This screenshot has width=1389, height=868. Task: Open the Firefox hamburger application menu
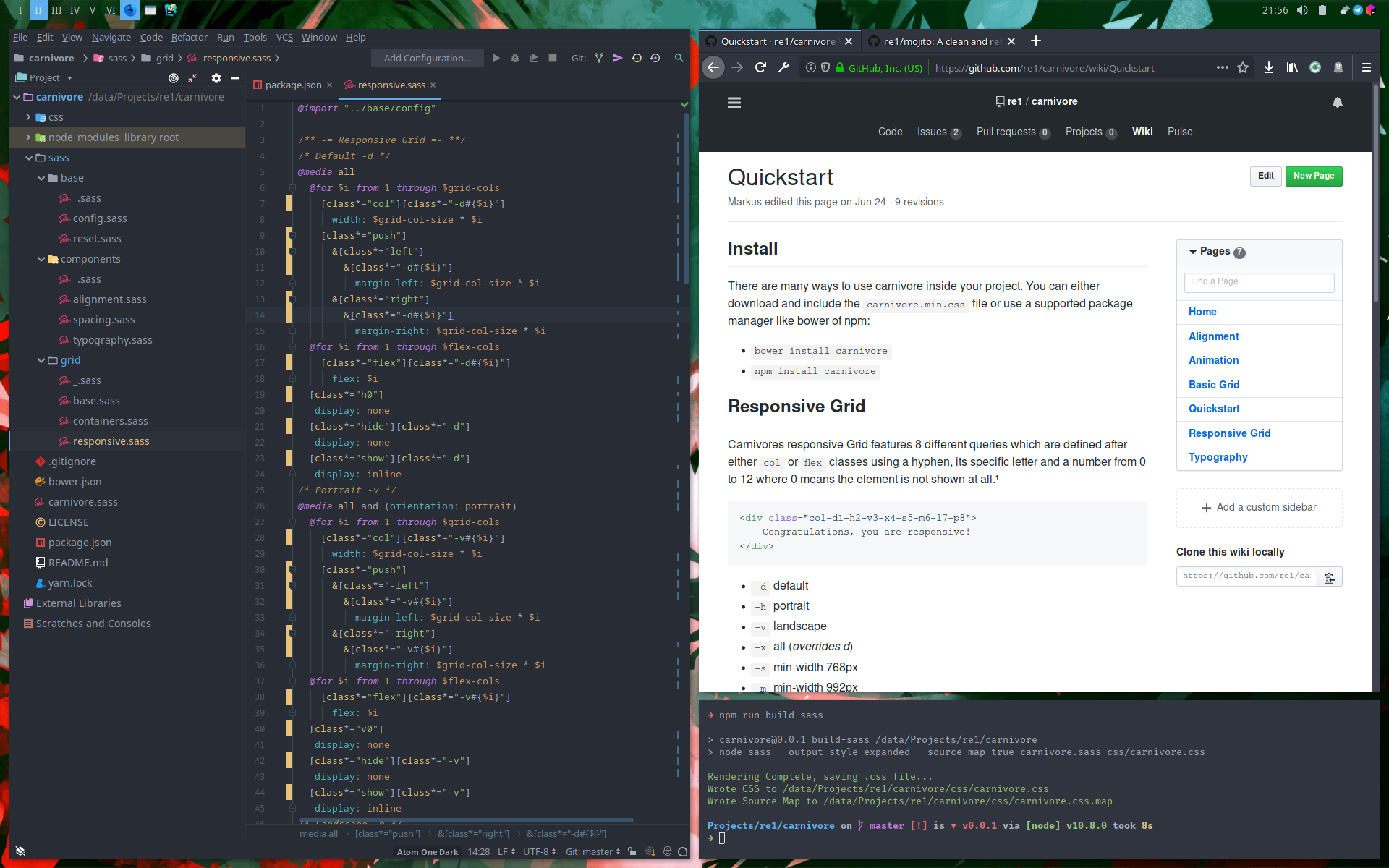1367,68
